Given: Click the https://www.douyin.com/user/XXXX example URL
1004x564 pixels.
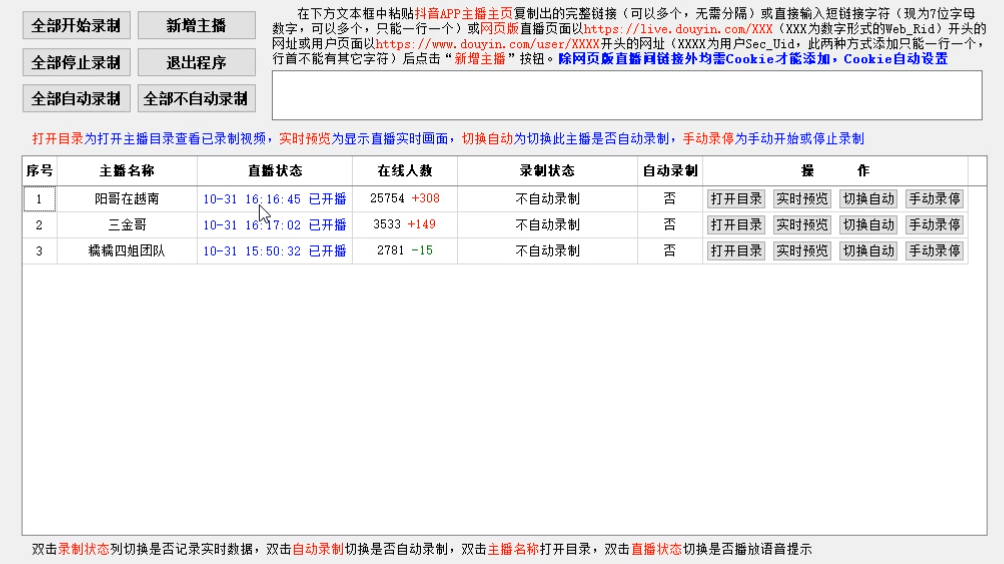Looking at the screenshot, I should point(487,44).
